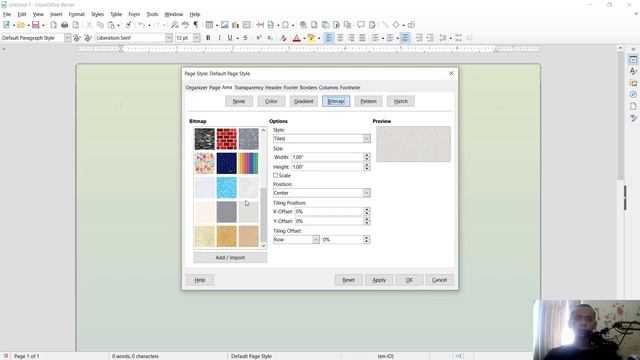Select the None fill button
The image size is (640, 360).
(239, 101)
